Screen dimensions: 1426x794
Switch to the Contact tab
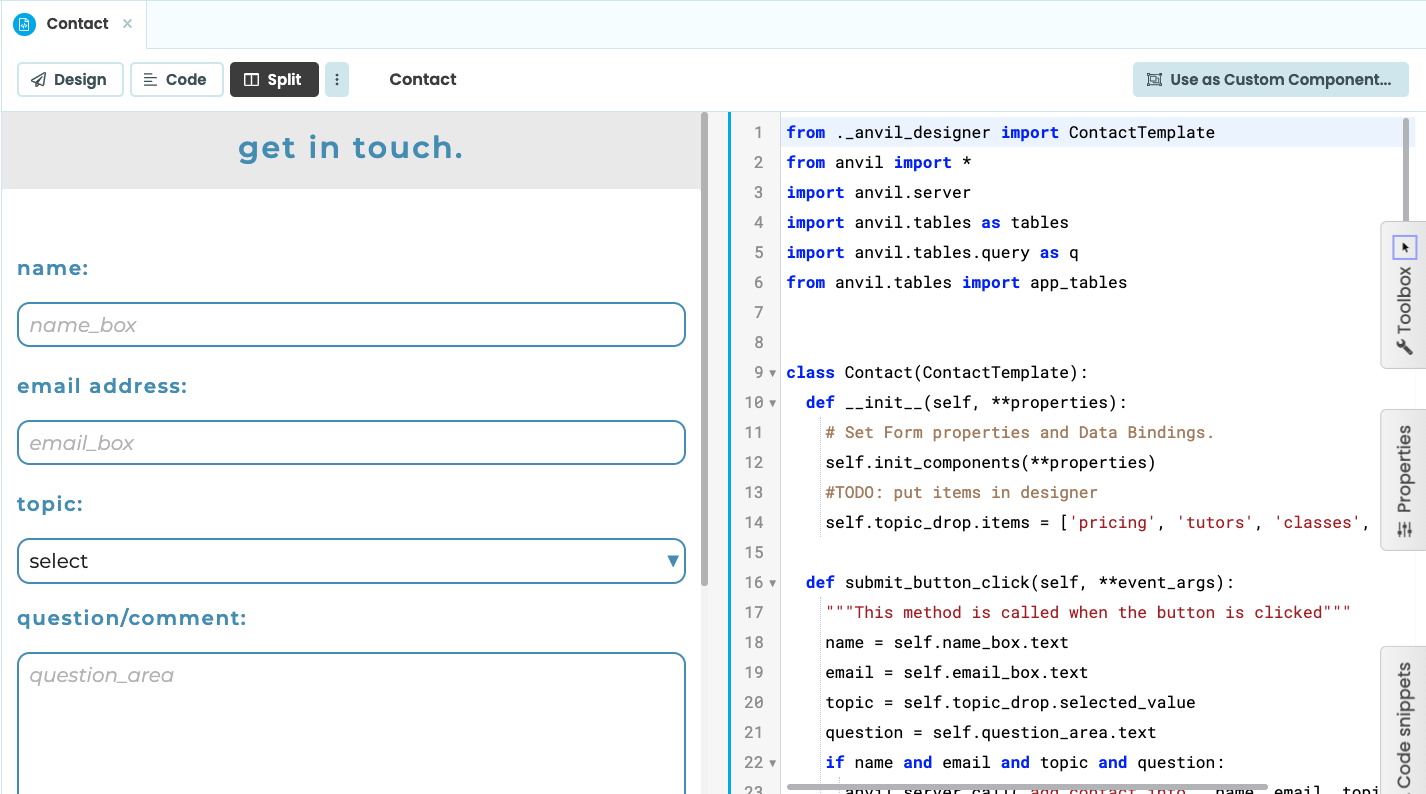pyautogui.click(x=77, y=23)
